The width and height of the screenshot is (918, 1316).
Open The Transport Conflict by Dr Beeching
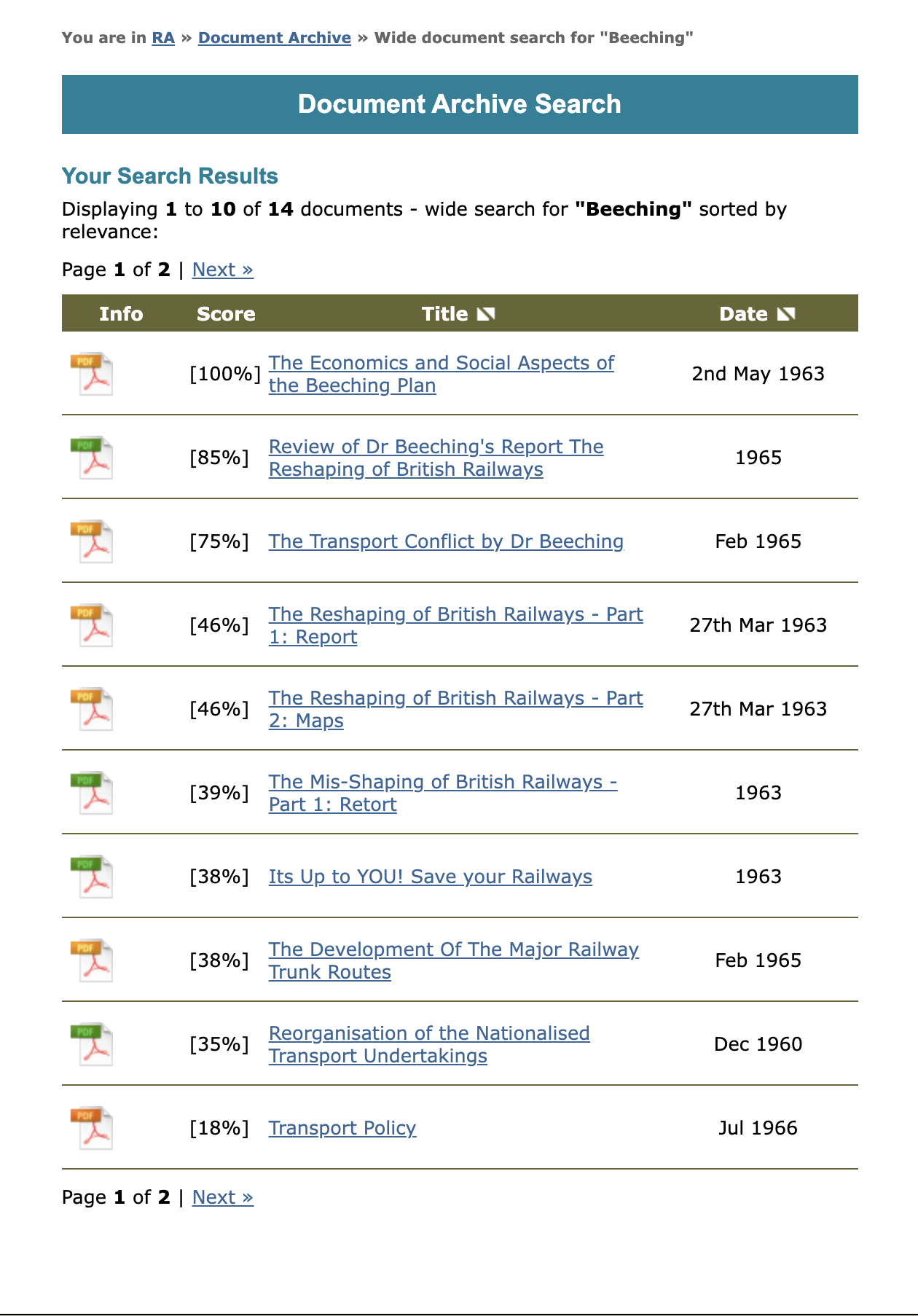(x=446, y=541)
